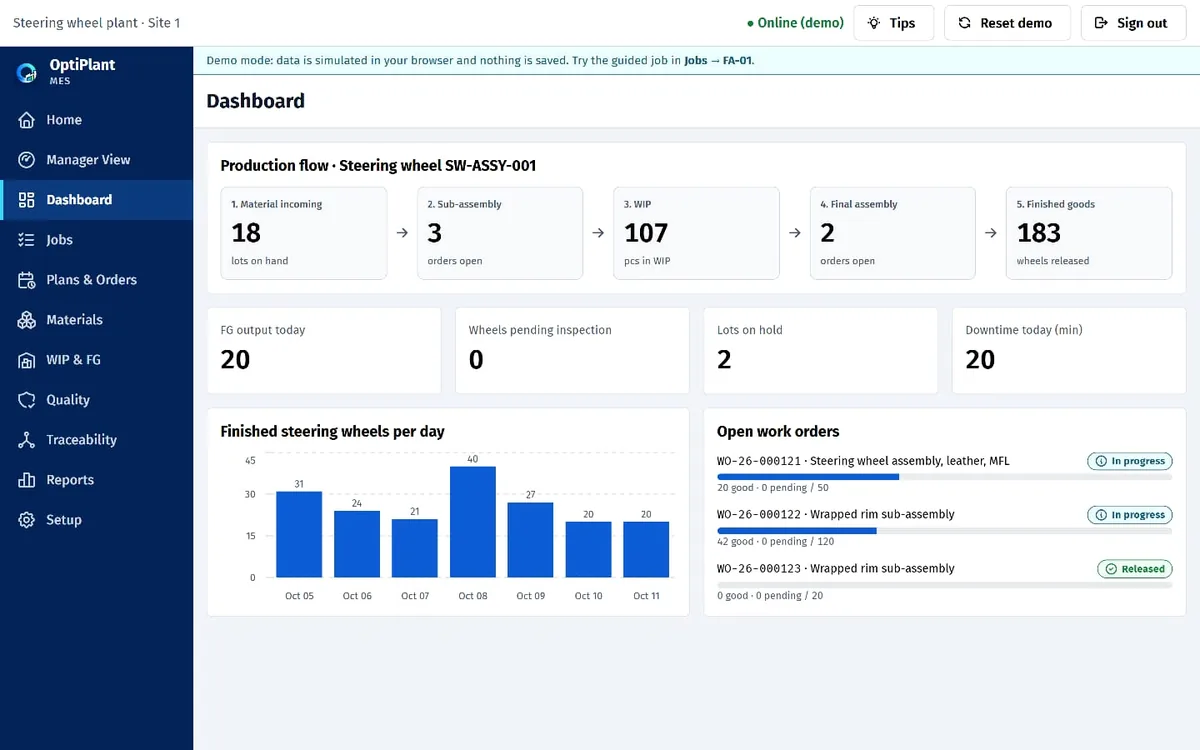Open the Finished goods flow card
This screenshot has width=1200, height=750.
tap(1089, 233)
